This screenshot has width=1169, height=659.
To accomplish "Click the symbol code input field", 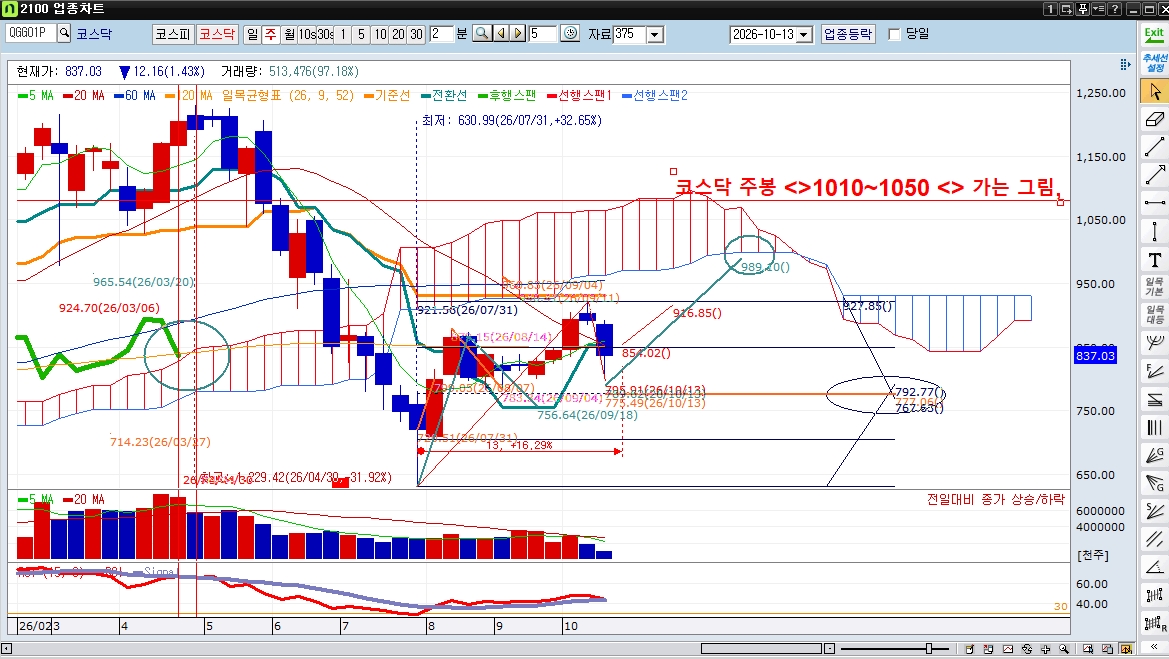I will point(31,33).
